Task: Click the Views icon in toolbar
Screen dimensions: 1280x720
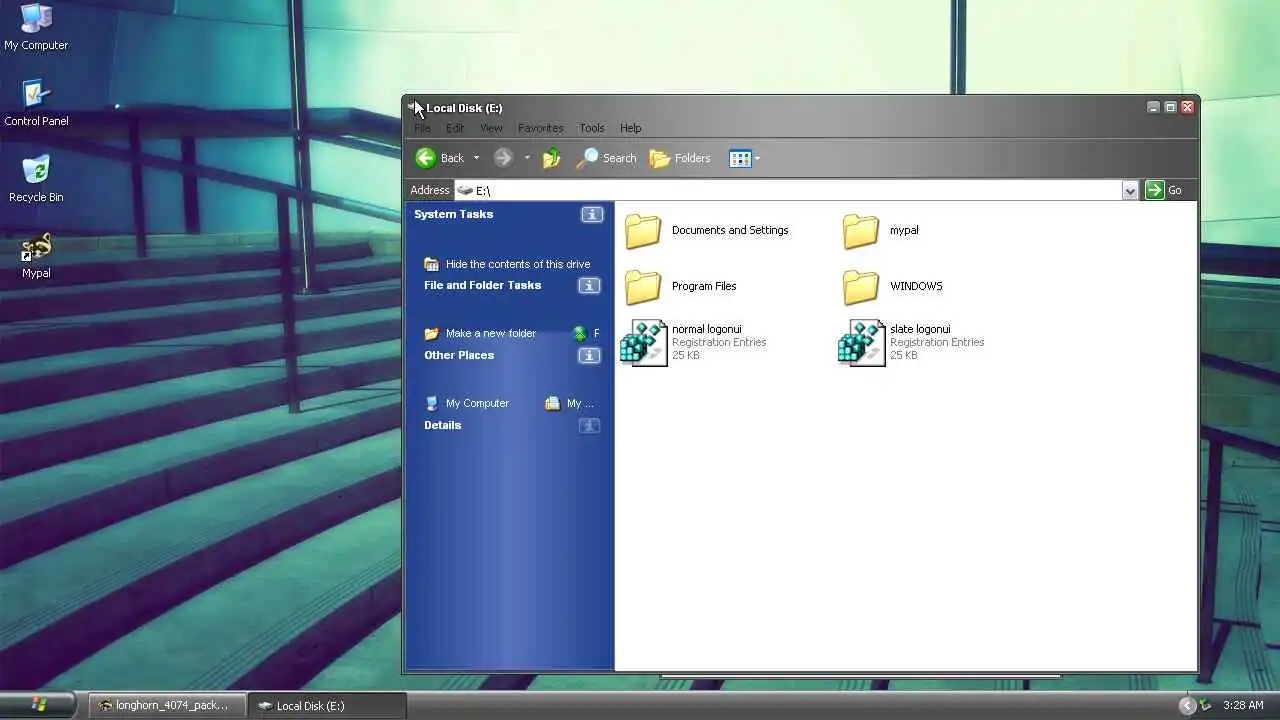Action: [740, 158]
